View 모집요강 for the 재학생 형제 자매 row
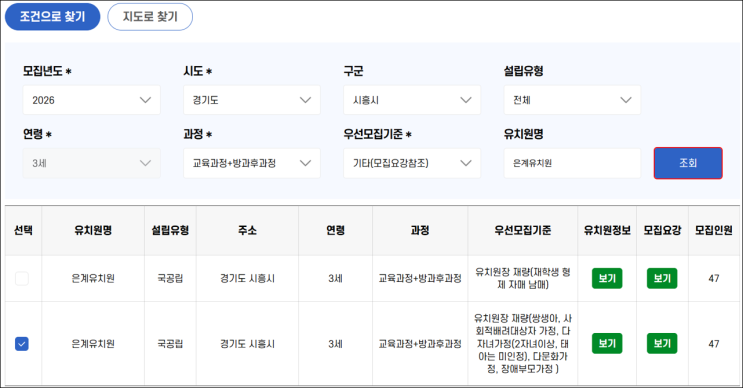 tap(662, 278)
